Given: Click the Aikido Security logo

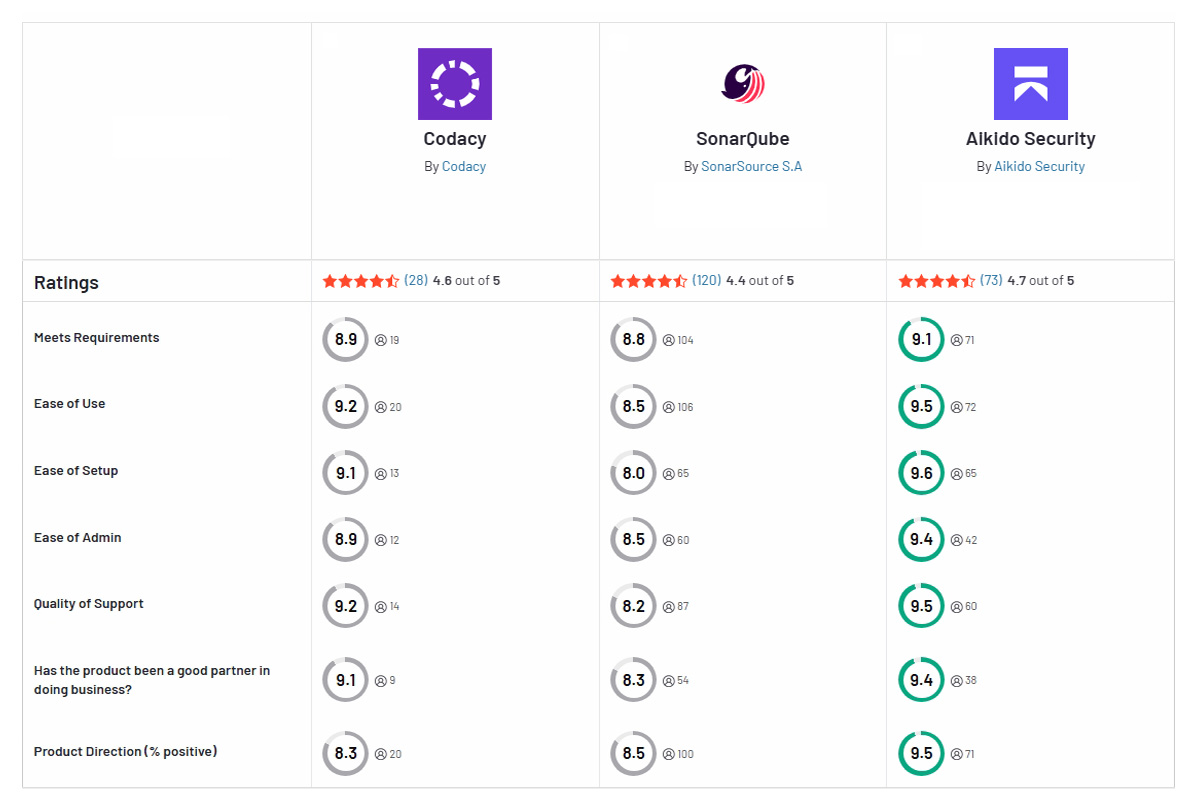Looking at the screenshot, I should coord(1031,84).
